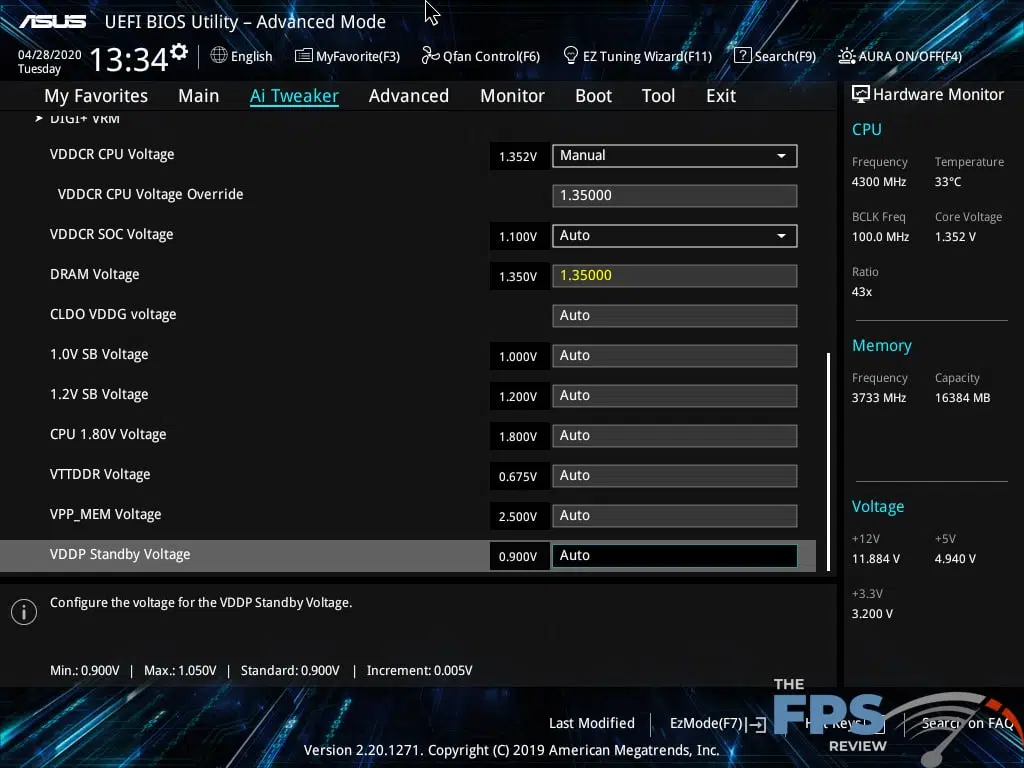Click the EzMode exit arrow icon
The height and width of the screenshot is (768, 1024).
pos(758,724)
